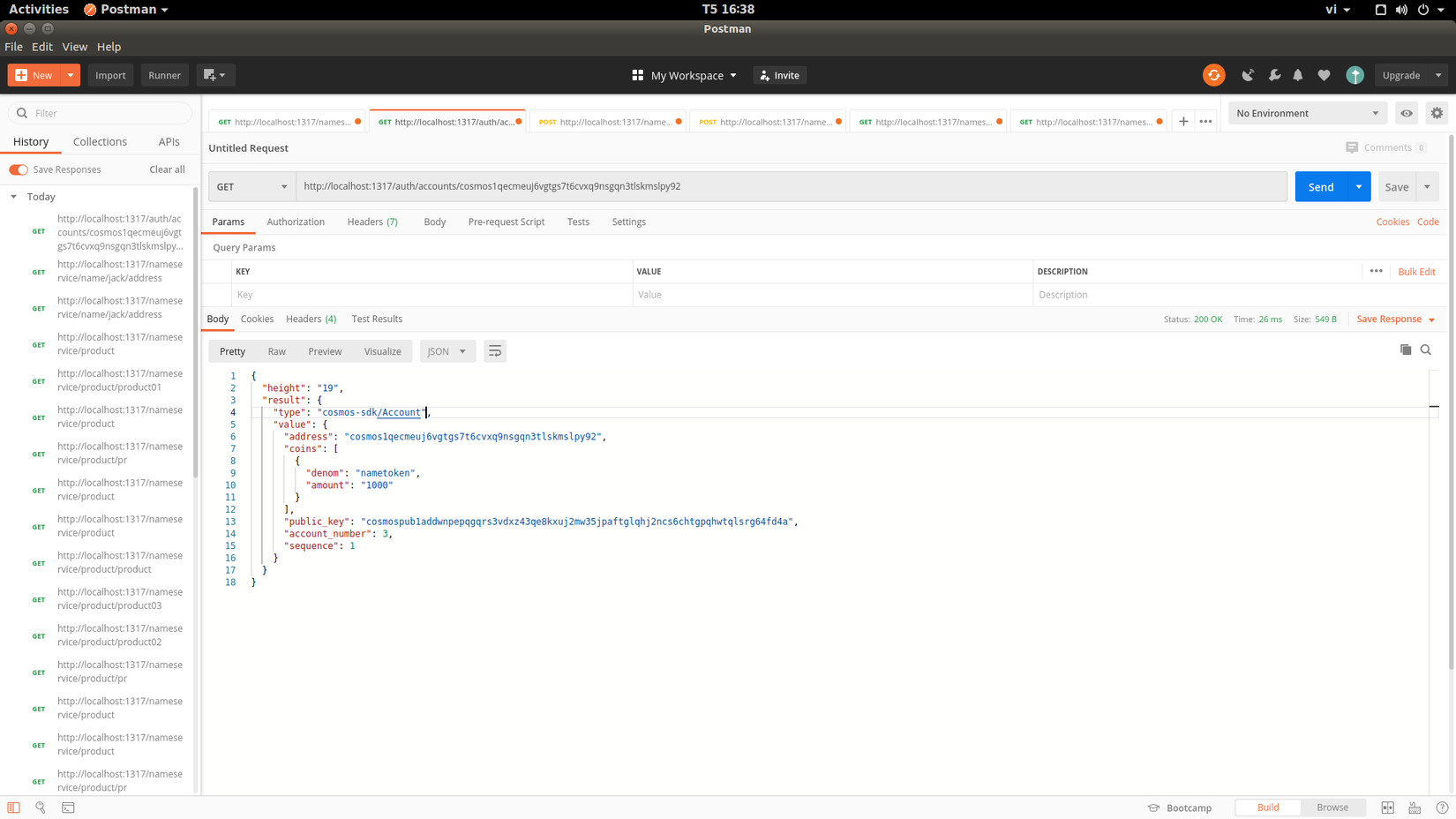This screenshot has width=1456, height=819.
Task: Open the Runner
Action: coord(164,75)
